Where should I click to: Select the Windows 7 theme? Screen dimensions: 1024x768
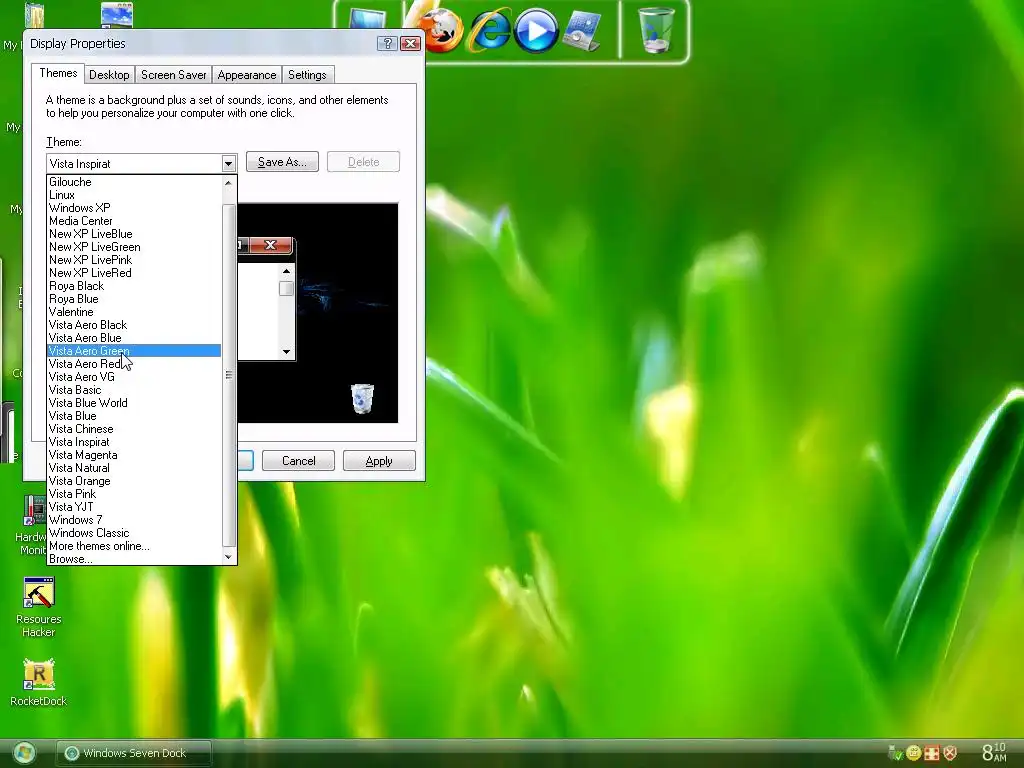click(x=135, y=520)
